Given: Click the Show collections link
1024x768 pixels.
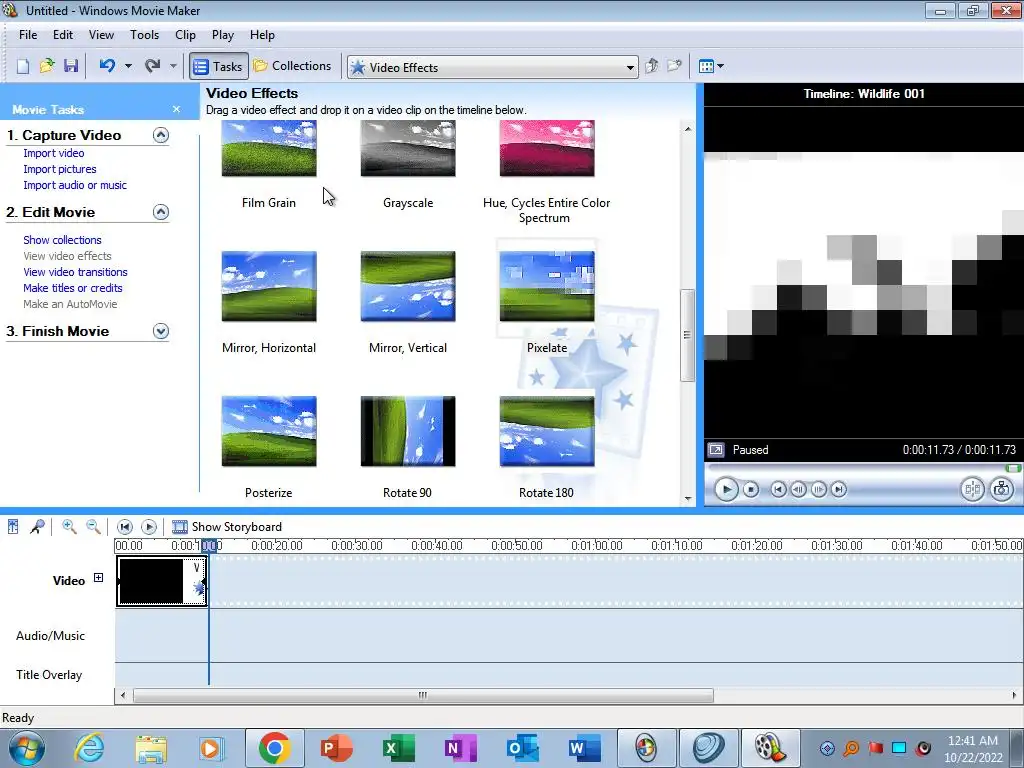Looking at the screenshot, I should (62, 240).
